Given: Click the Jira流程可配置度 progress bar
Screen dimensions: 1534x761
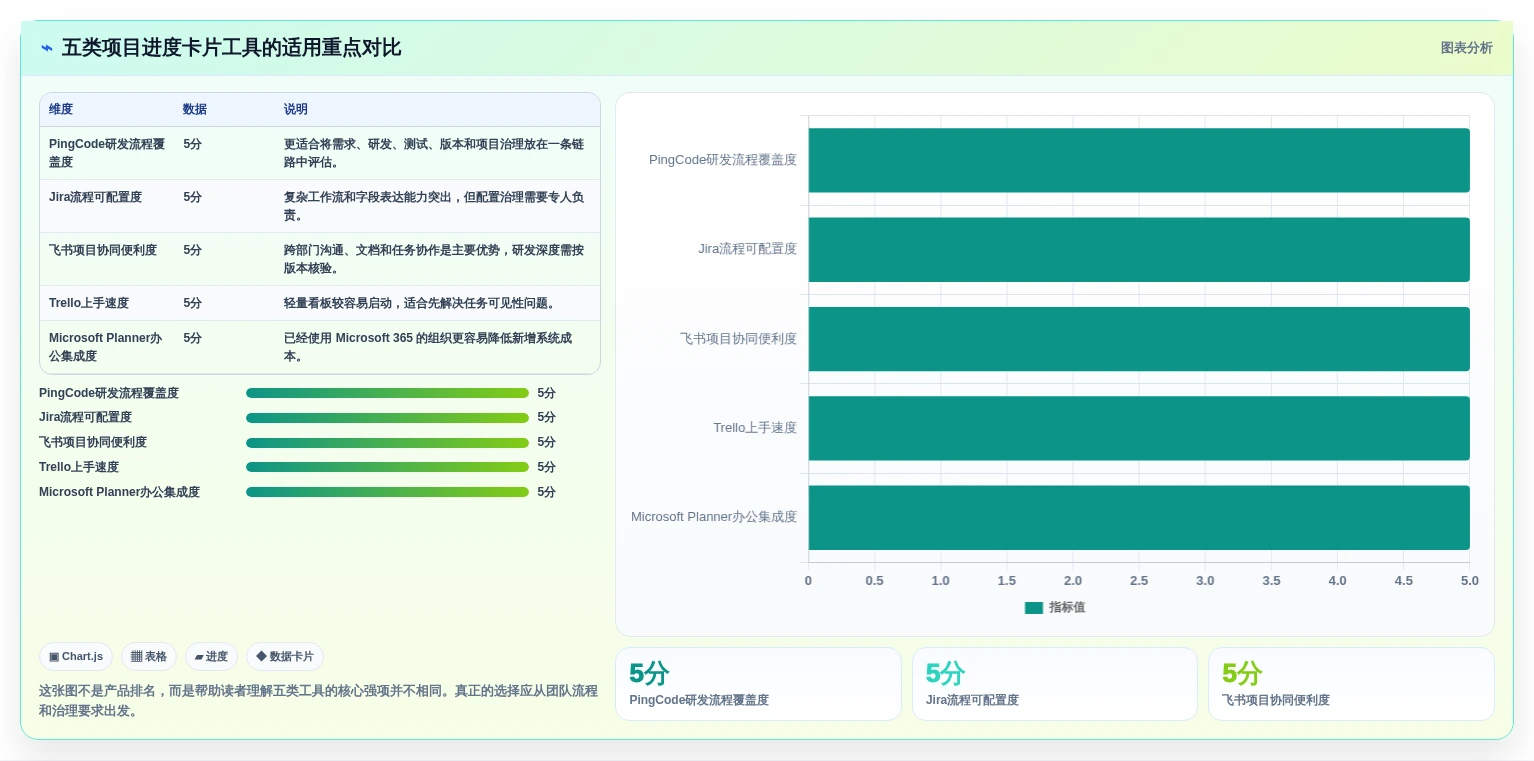Looking at the screenshot, I should (387, 418).
